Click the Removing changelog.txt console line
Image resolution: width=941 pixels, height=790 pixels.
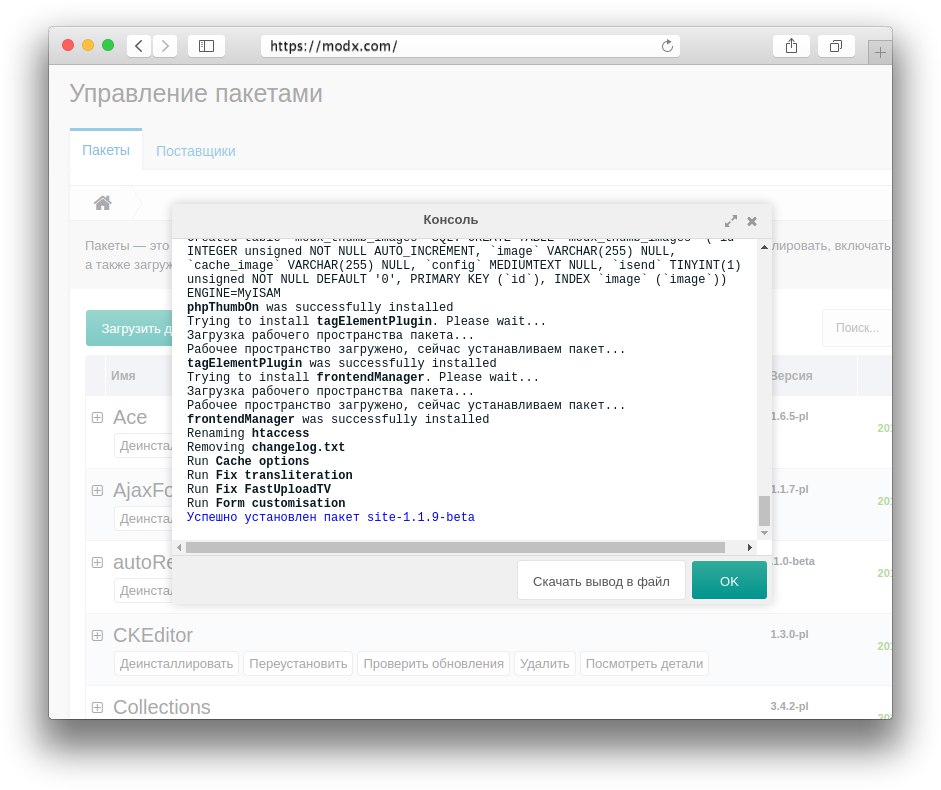point(266,447)
